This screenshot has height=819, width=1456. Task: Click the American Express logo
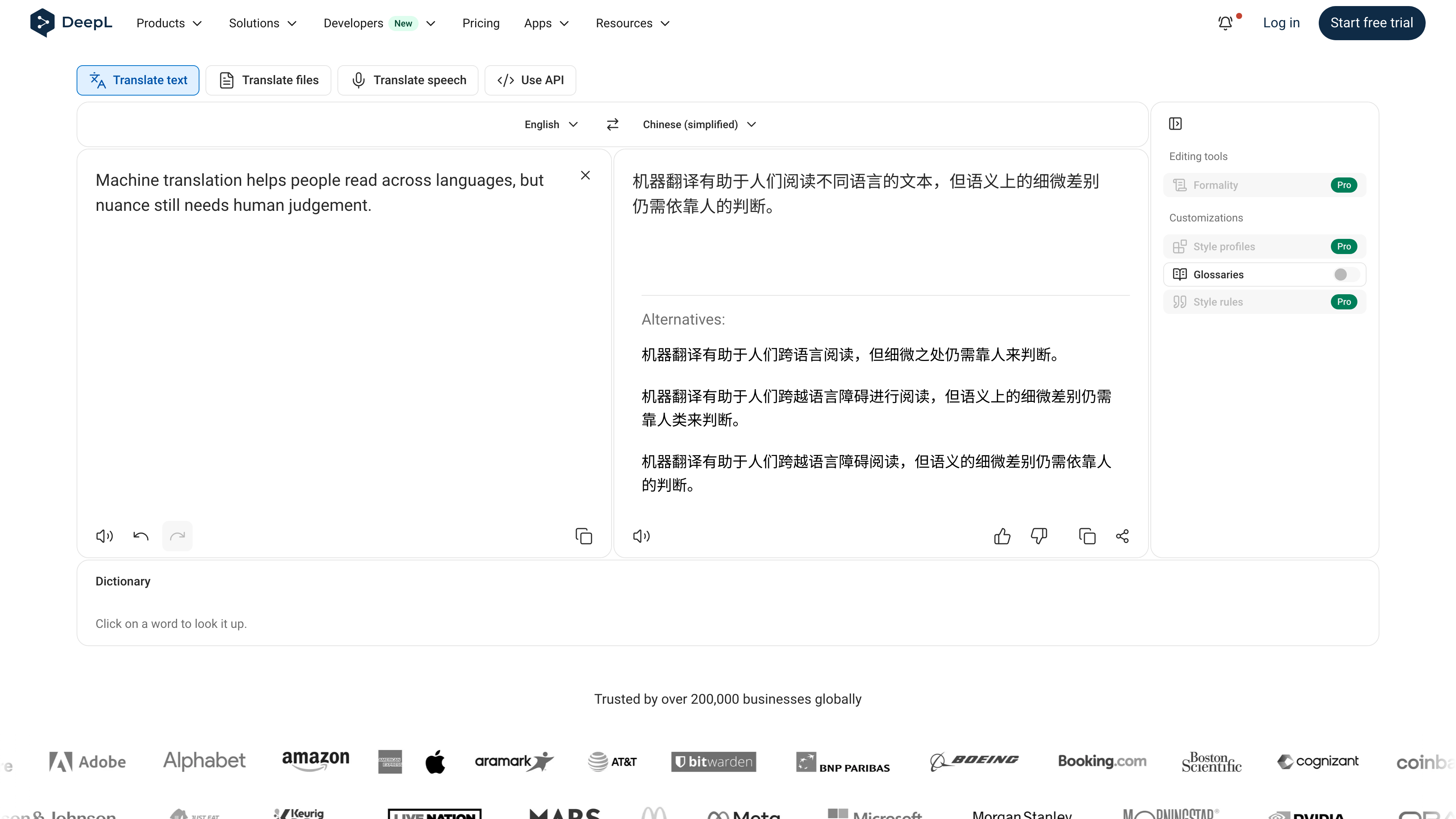(x=390, y=762)
